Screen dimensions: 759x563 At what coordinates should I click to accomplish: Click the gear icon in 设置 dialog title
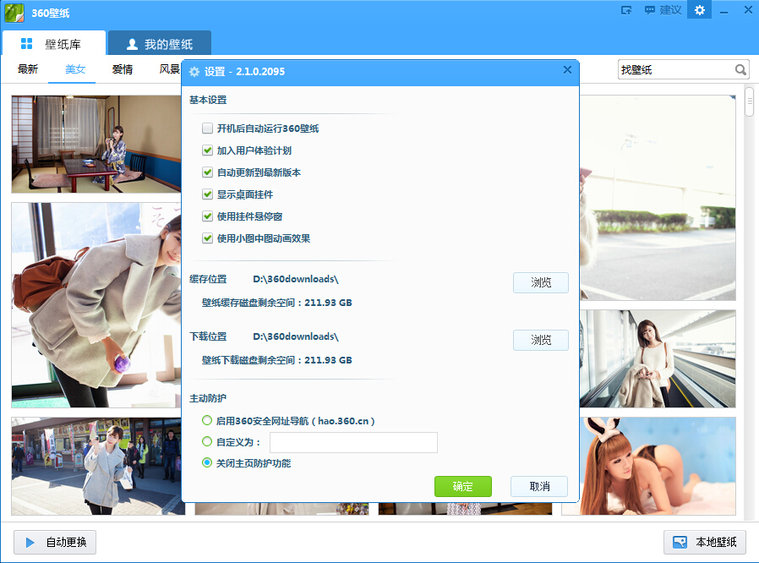[x=194, y=72]
